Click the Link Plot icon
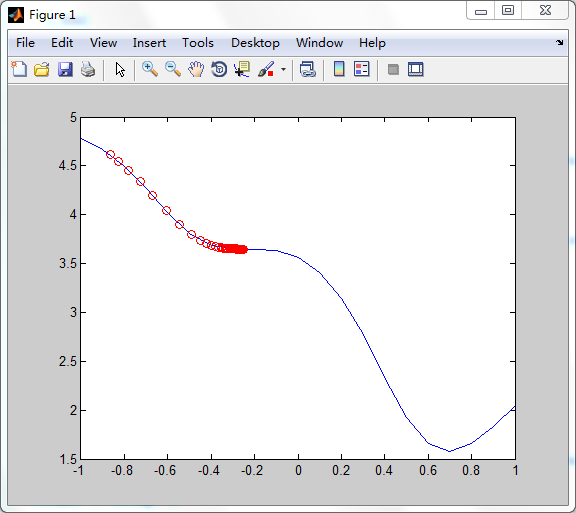Image resolution: width=576 pixels, height=513 pixels. [307, 69]
